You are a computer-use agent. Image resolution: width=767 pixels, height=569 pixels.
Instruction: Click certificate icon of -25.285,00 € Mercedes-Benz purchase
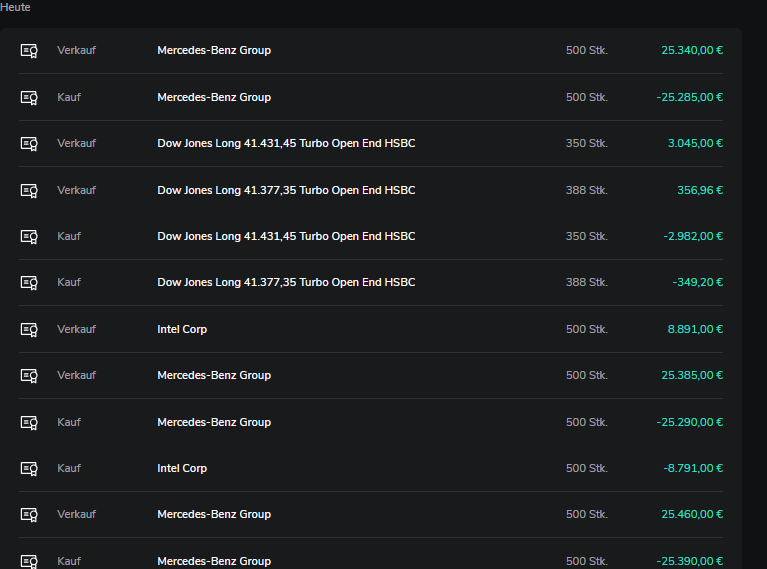click(29, 98)
